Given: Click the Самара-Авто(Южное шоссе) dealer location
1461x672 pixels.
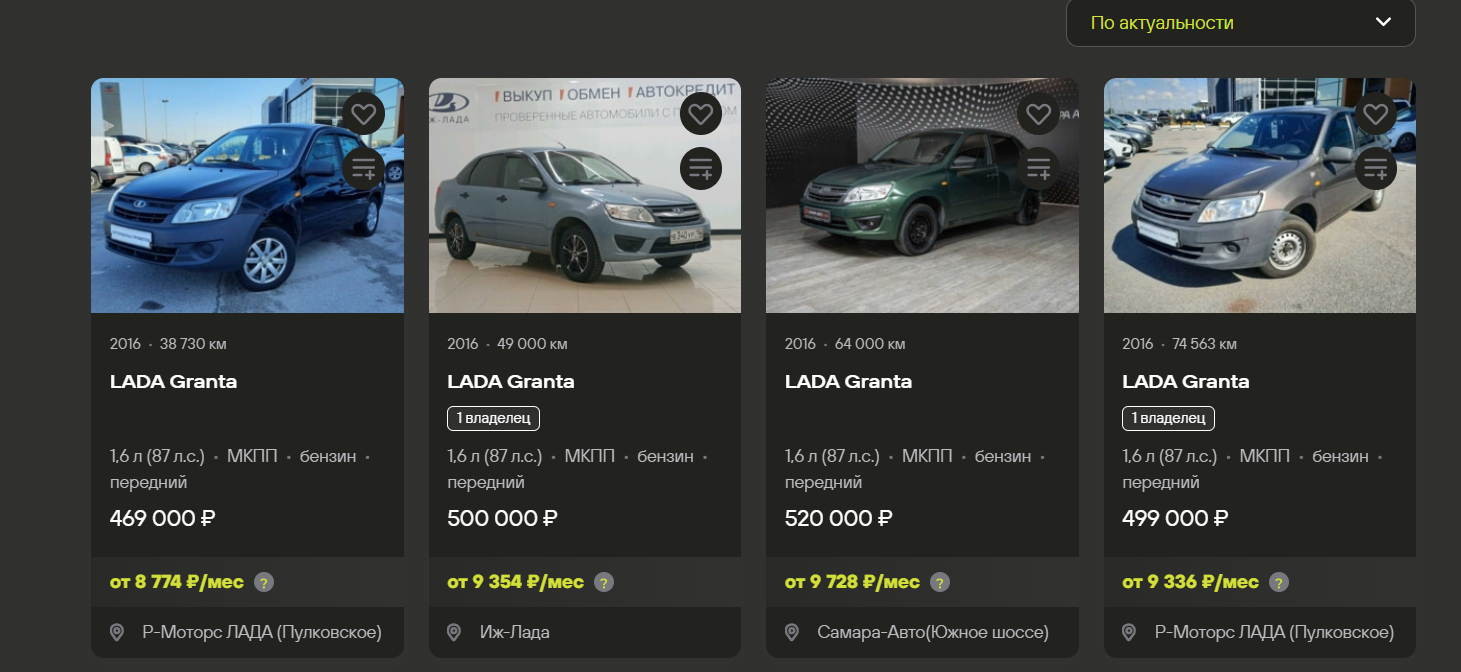Looking at the screenshot, I should click(932, 632).
